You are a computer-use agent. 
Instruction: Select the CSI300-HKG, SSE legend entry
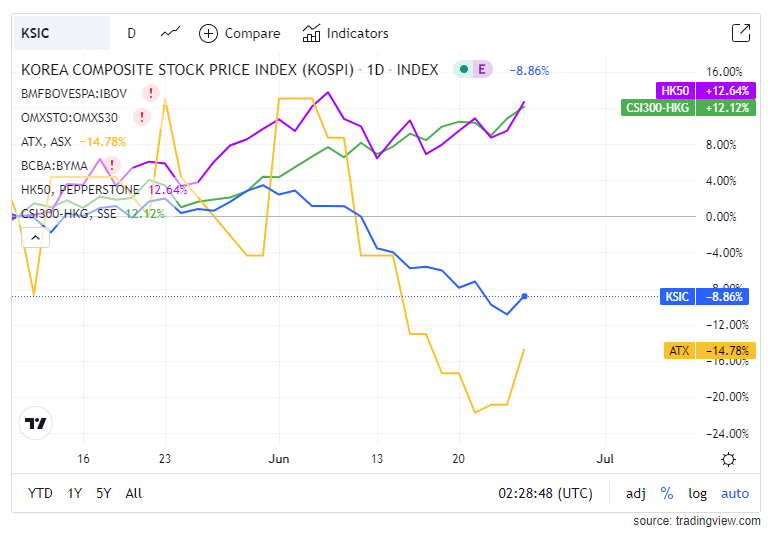pyautogui.click(x=69, y=214)
